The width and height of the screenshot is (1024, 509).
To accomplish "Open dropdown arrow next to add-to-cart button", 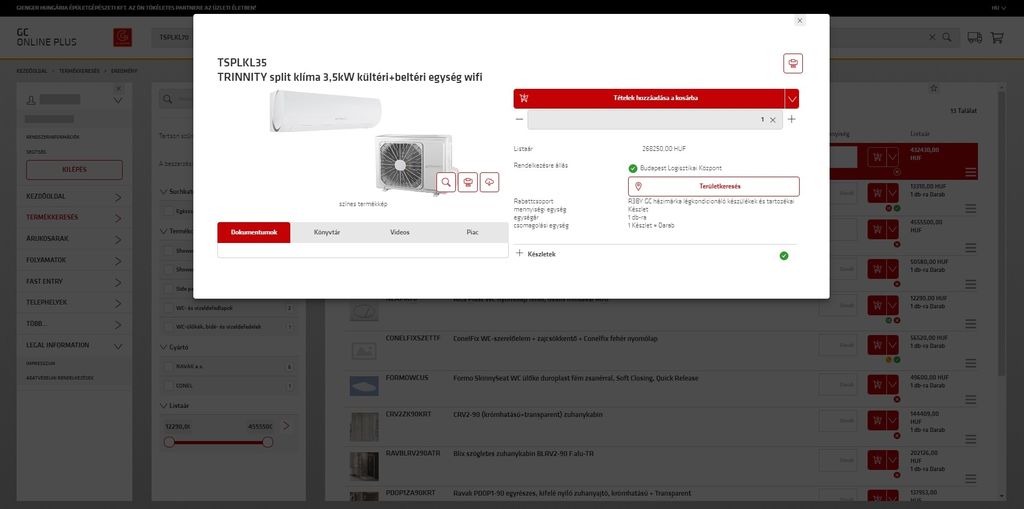I will pyautogui.click(x=792, y=99).
